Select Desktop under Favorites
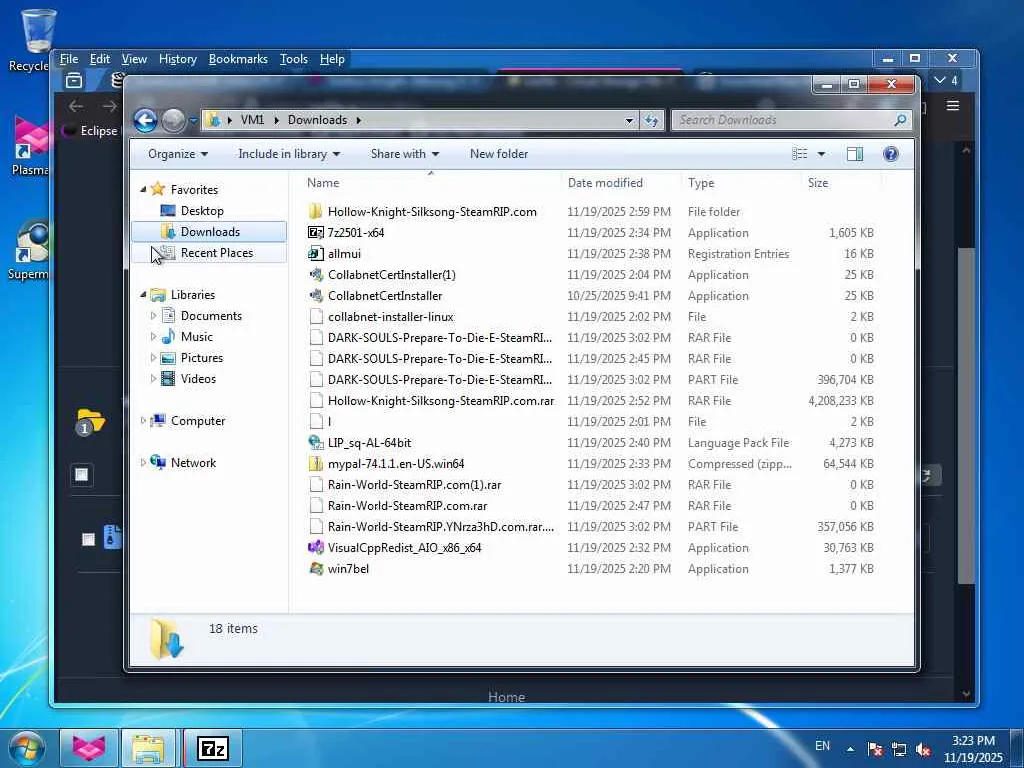 point(202,211)
